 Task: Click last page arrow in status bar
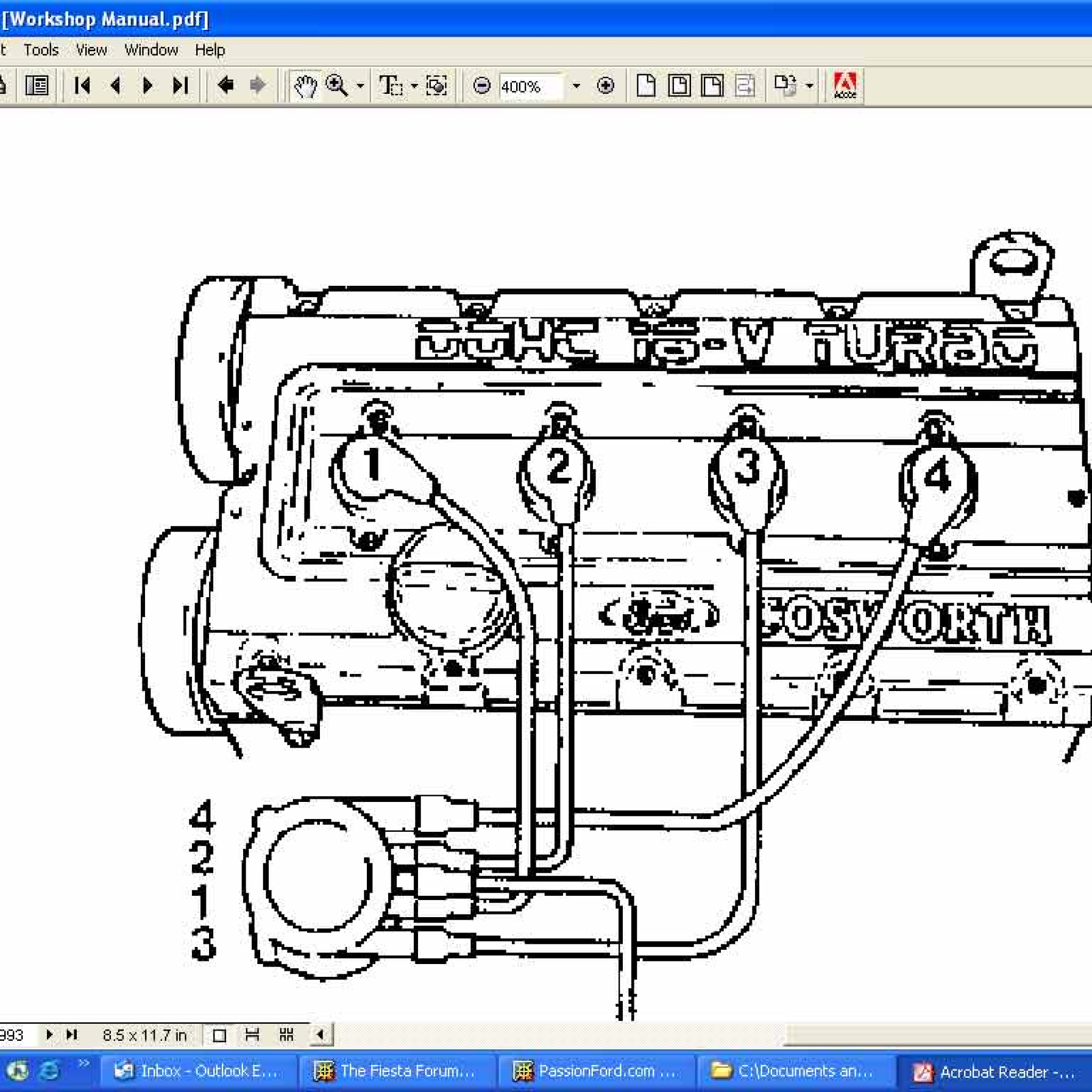(71, 1034)
